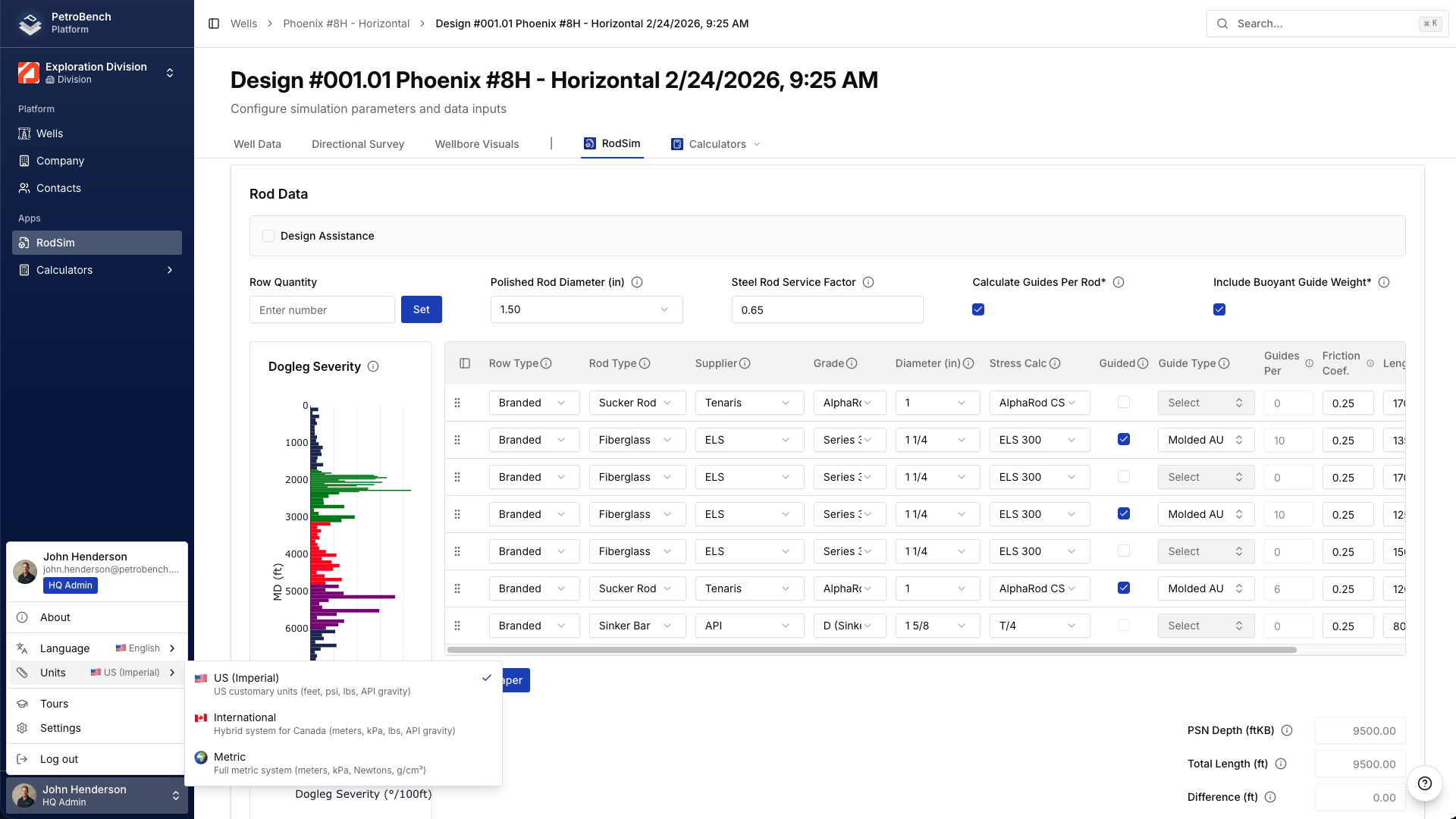Image resolution: width=1456 pixels, height=819 pixels.
Task: Click the table's horizontal scrollbar
Action: pos(871,650)
